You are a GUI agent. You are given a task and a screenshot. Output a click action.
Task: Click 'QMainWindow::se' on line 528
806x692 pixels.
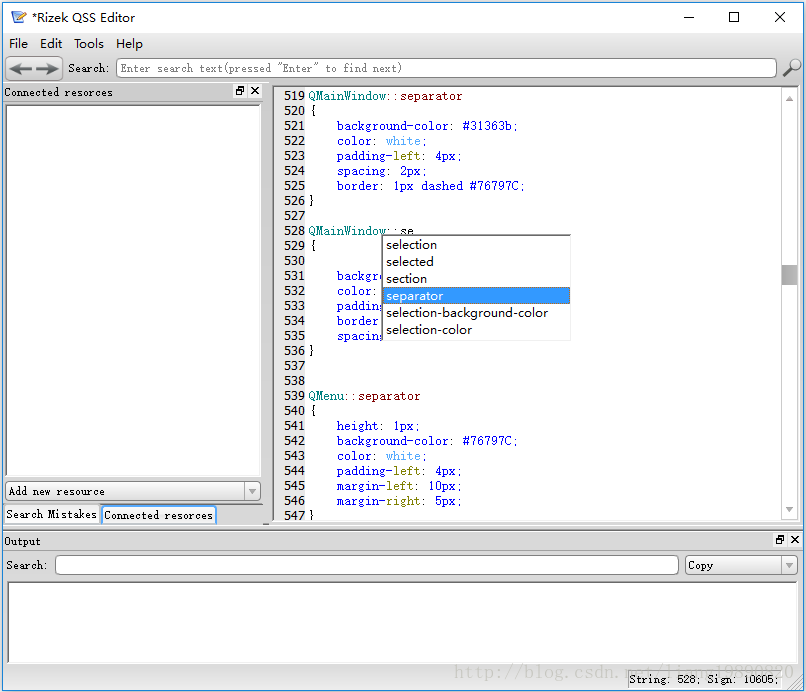(361, 231)
